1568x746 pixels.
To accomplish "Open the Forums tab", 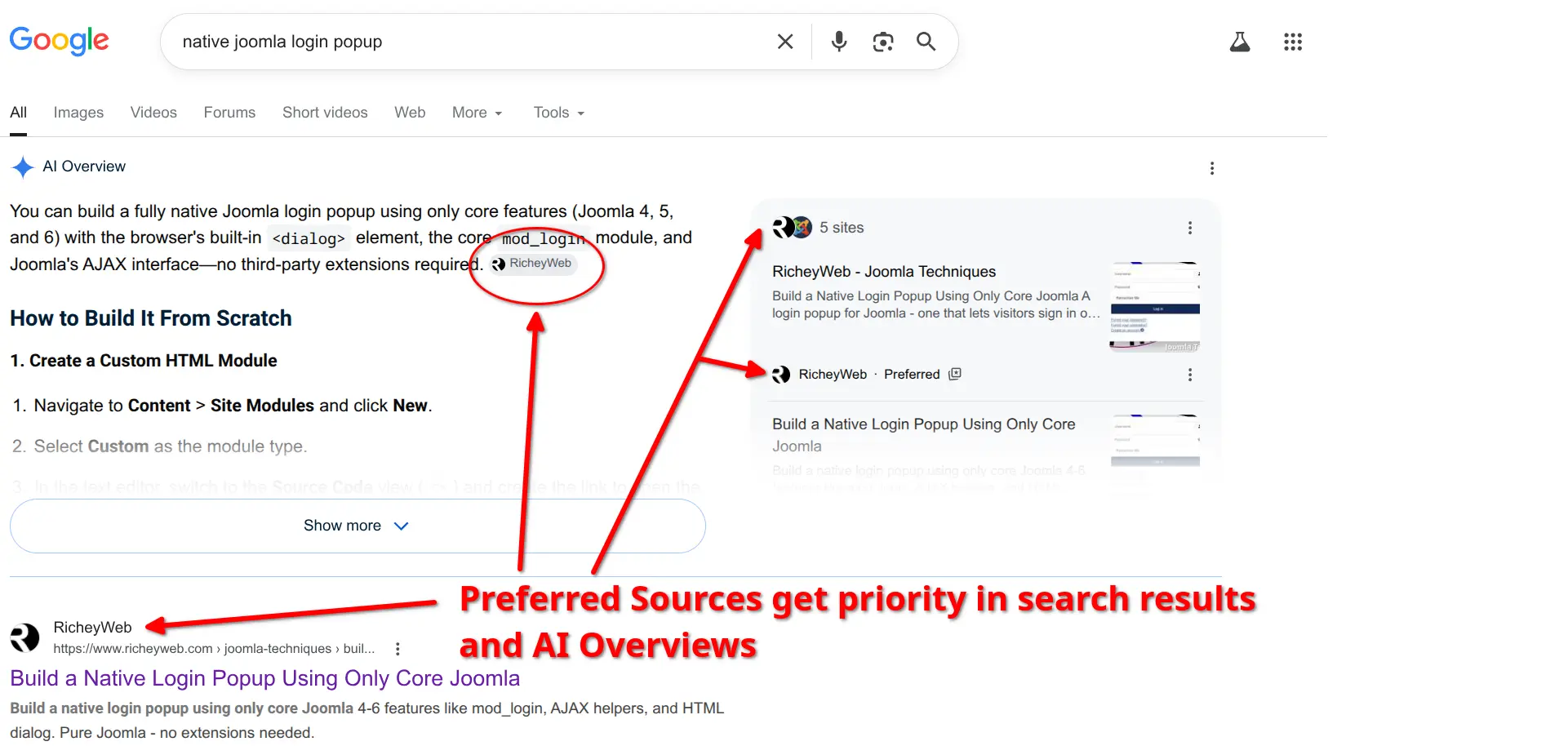I will [x=229, y=113].
